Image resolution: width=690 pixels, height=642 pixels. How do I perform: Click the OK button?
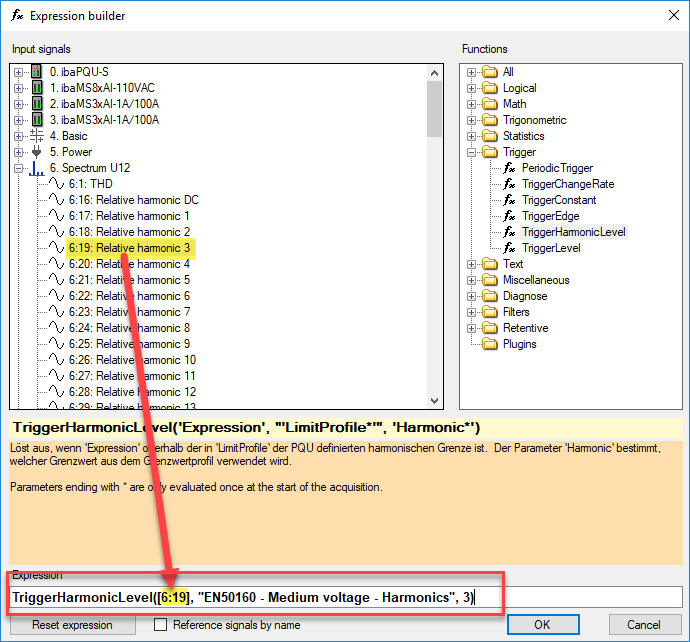tap(543, 624)
